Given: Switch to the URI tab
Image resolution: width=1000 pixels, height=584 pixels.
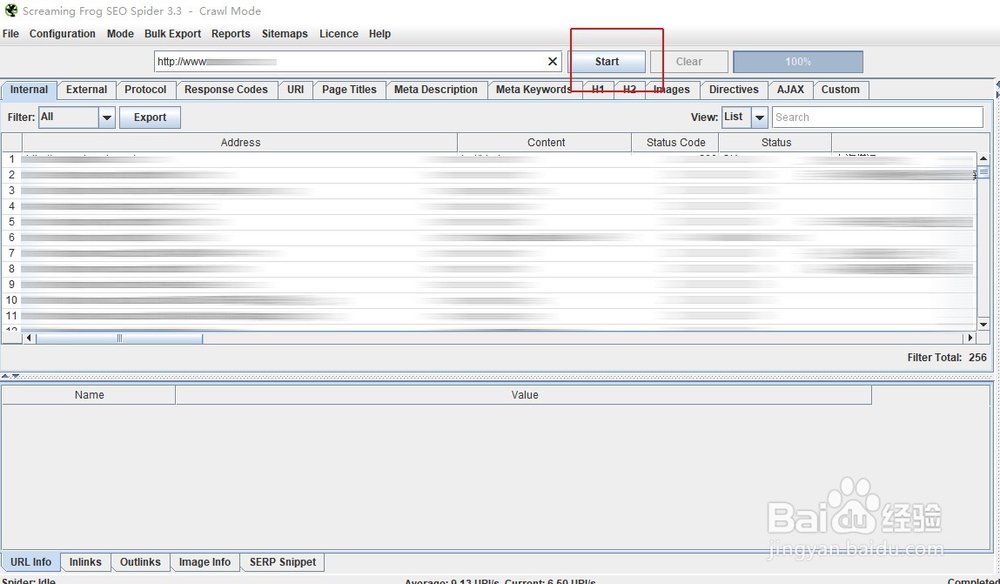Looking at the screenshot, I should tap(295, 89).
